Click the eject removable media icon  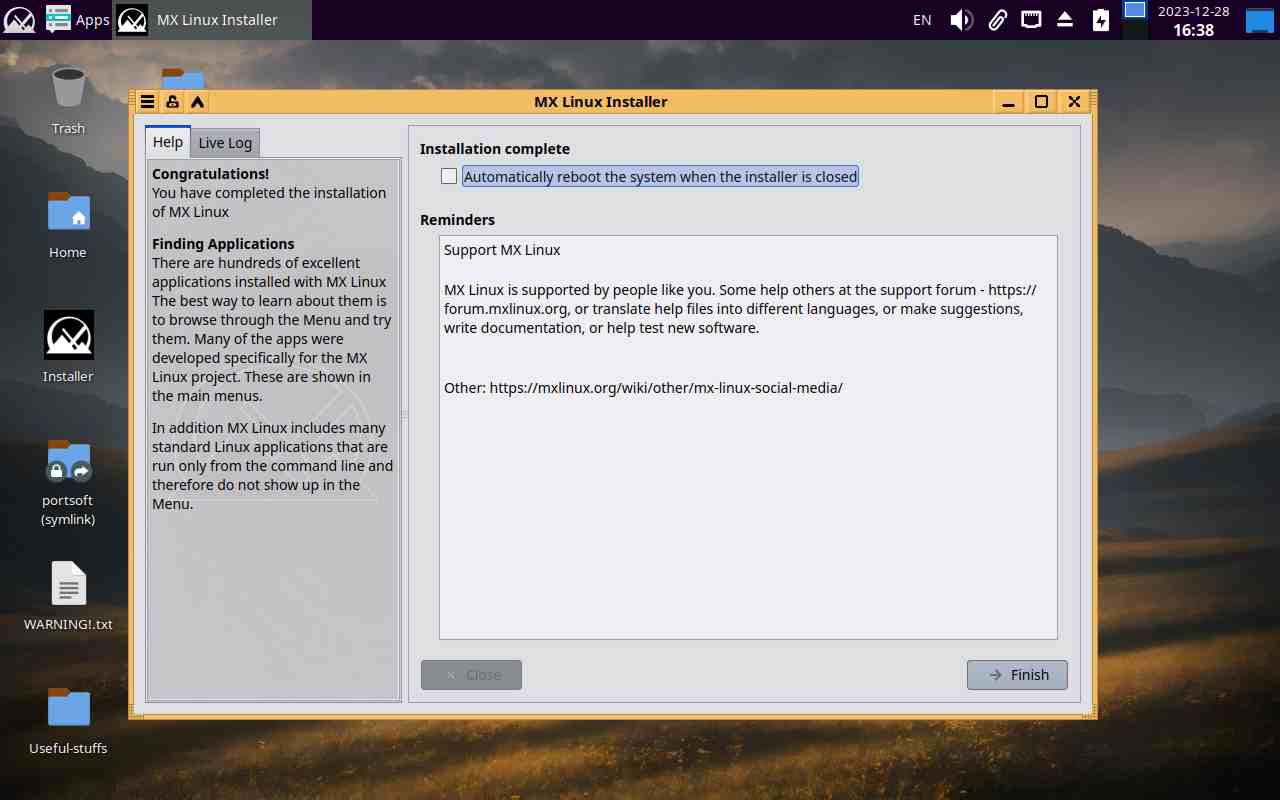1065,20
